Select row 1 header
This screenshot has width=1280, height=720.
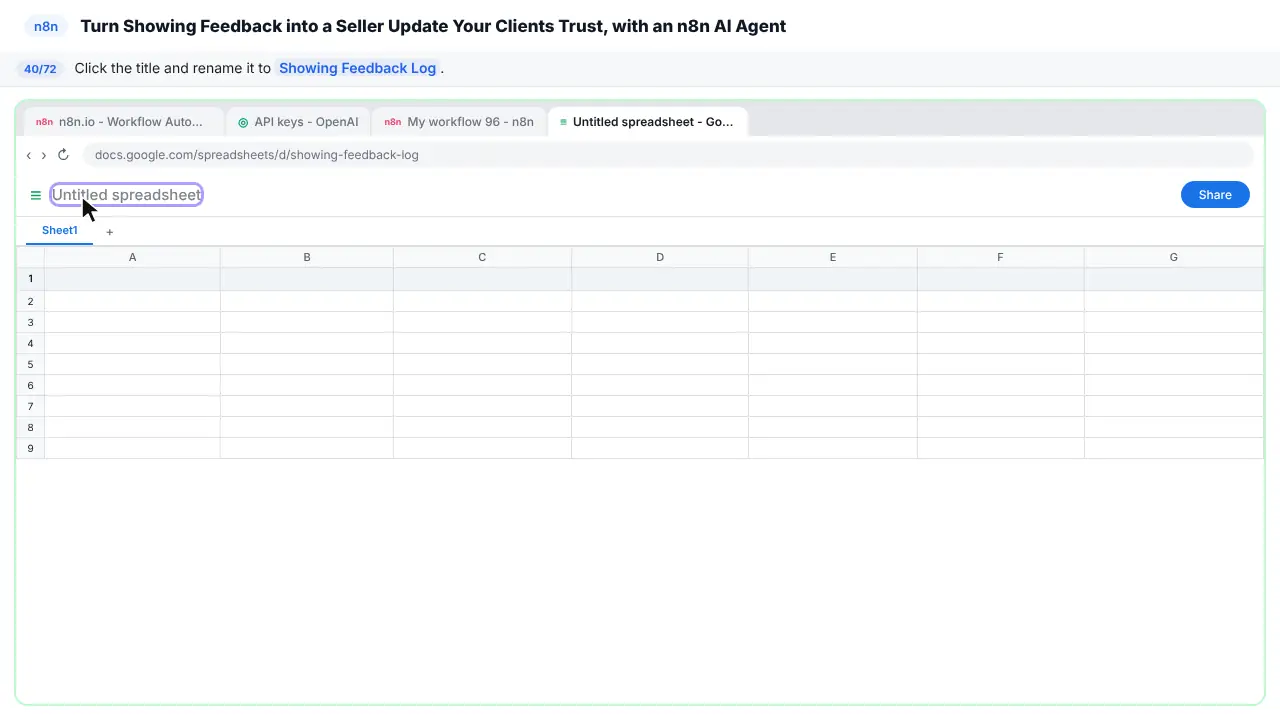click(x=31, y=279)
